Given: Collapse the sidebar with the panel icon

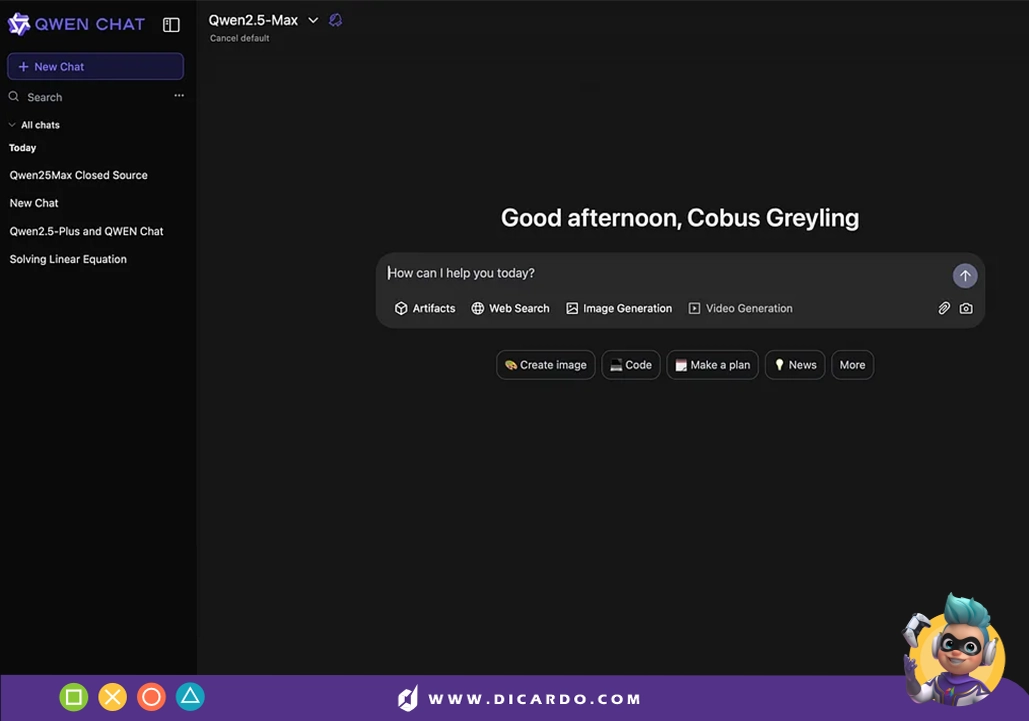Looking at the screenshot, I should pos(171,25).
